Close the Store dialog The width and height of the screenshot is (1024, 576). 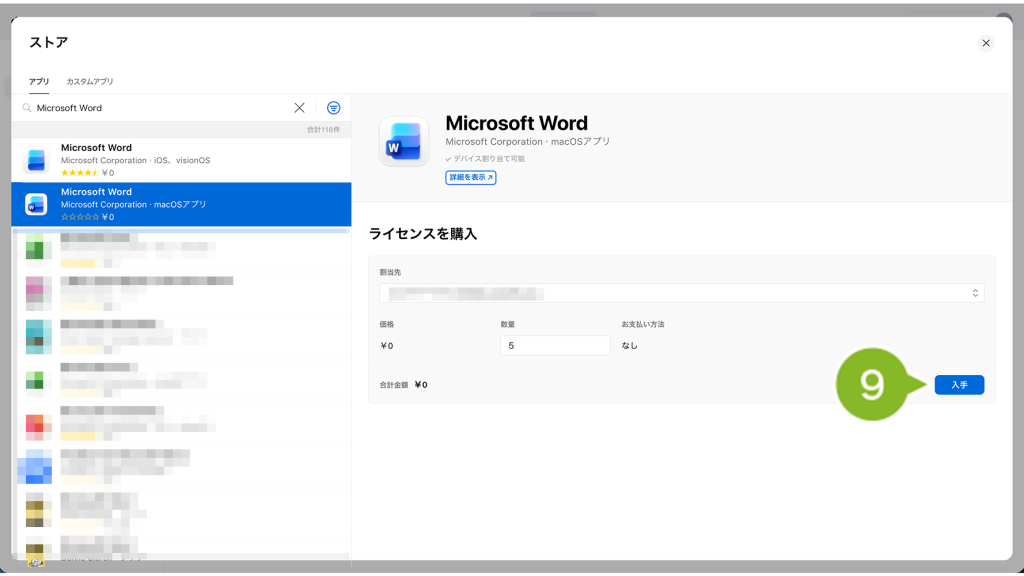(985, 43)
